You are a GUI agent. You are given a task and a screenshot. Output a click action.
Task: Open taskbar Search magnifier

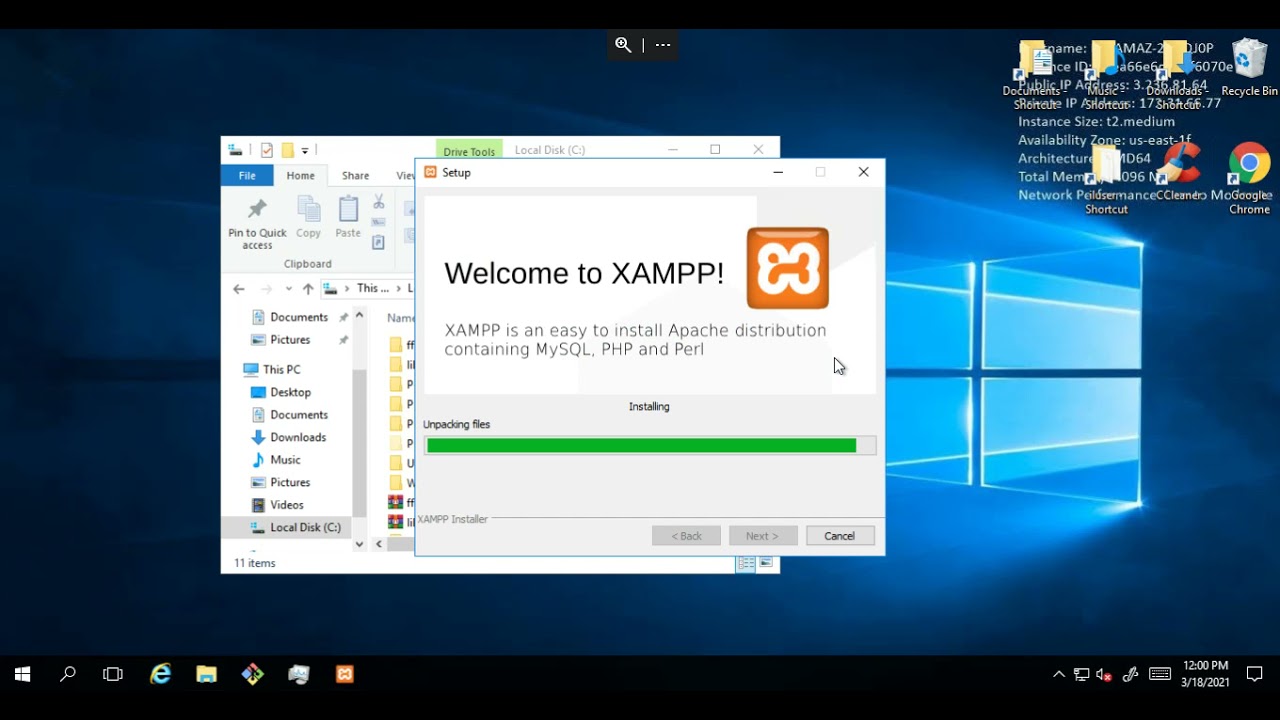tap(68, 674)
